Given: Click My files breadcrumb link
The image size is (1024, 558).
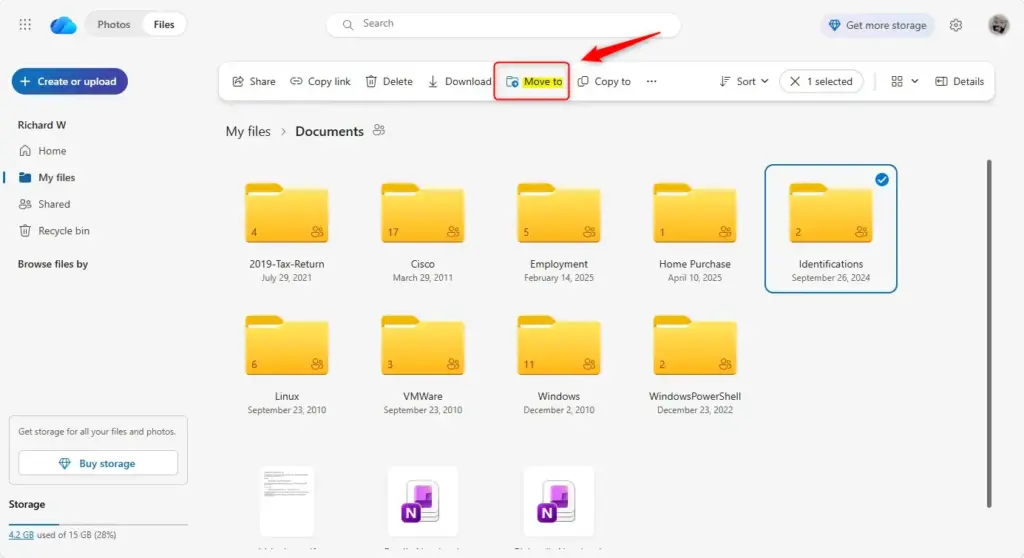Looking at the screenshot, I should point(248,131).
